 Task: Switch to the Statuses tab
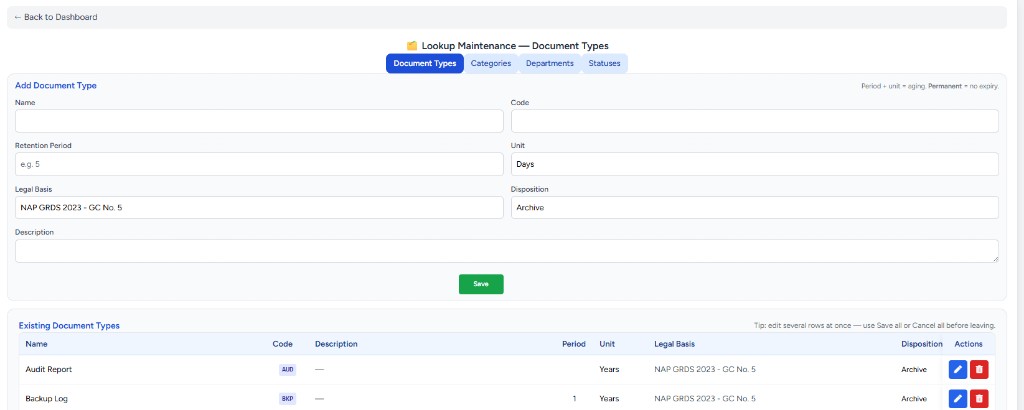604,63
